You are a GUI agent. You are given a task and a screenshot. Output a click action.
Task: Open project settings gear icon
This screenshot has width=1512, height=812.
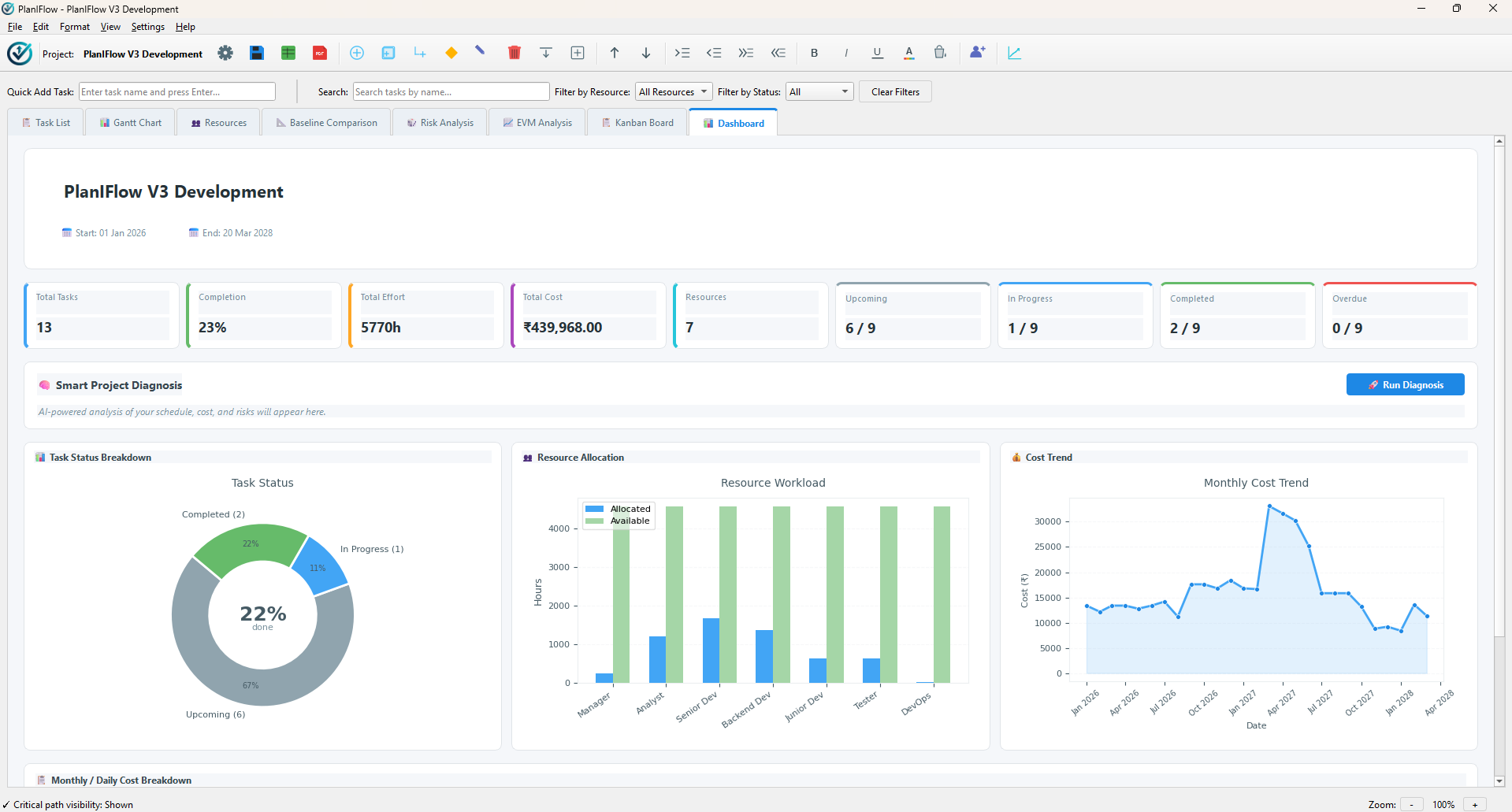[225, 53]
